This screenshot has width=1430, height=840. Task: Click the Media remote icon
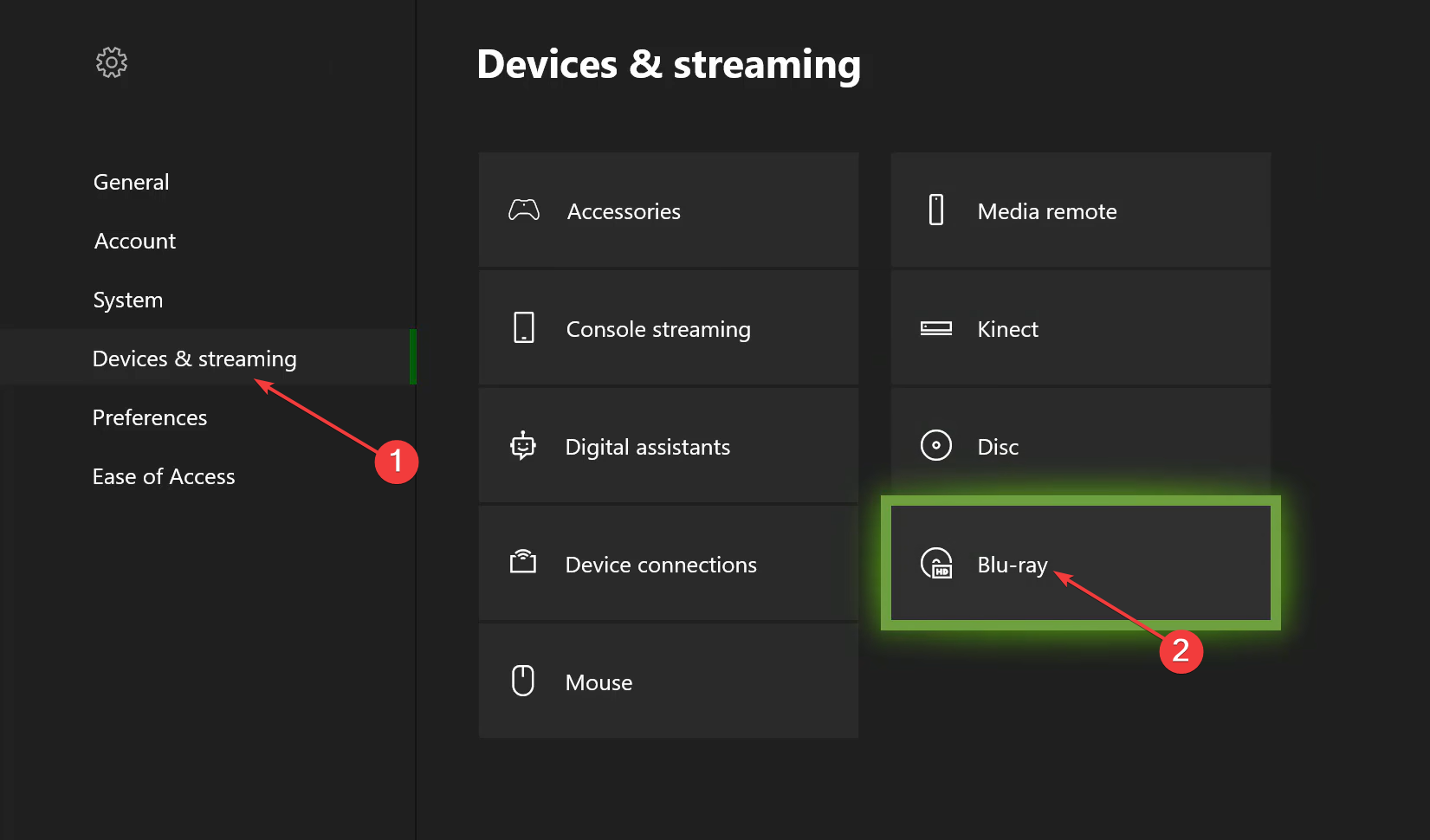[936, 210]
